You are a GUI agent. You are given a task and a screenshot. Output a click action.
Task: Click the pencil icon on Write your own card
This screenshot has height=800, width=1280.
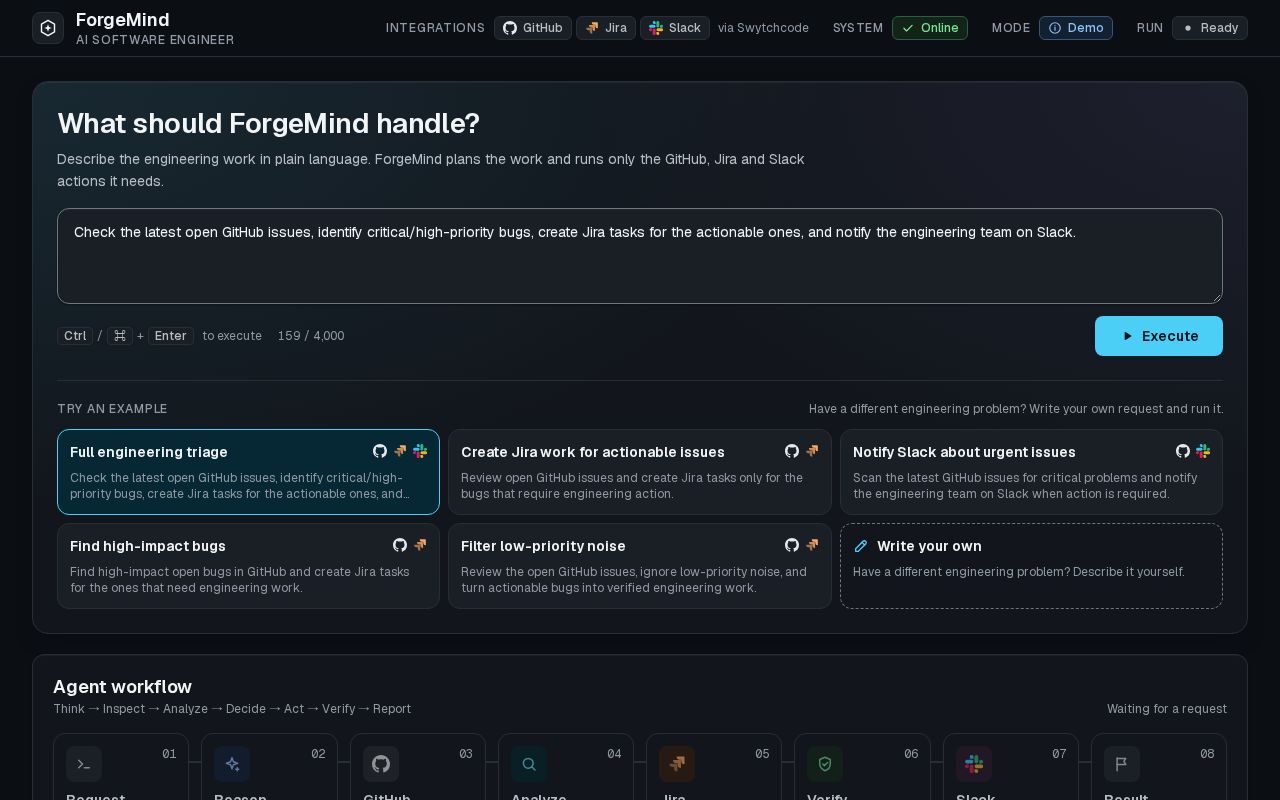[x=861, y=546]
